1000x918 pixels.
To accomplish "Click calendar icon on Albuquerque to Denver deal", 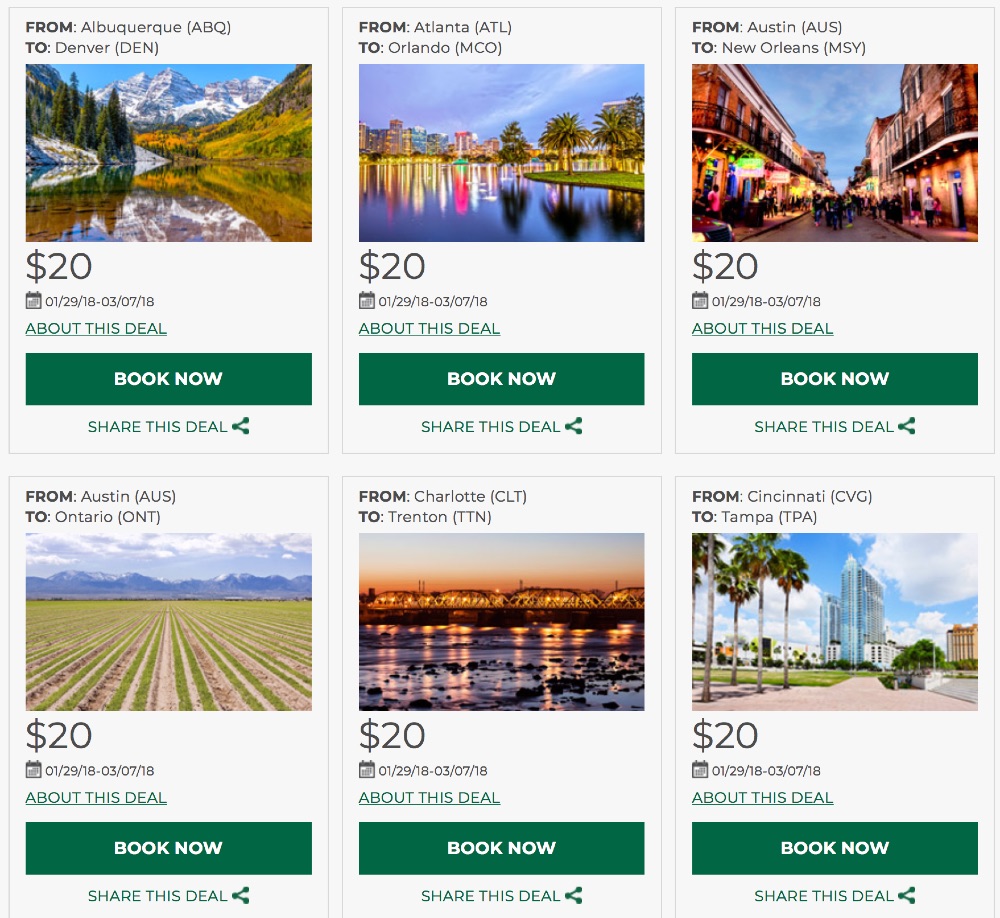I will (x=33, y=301).
